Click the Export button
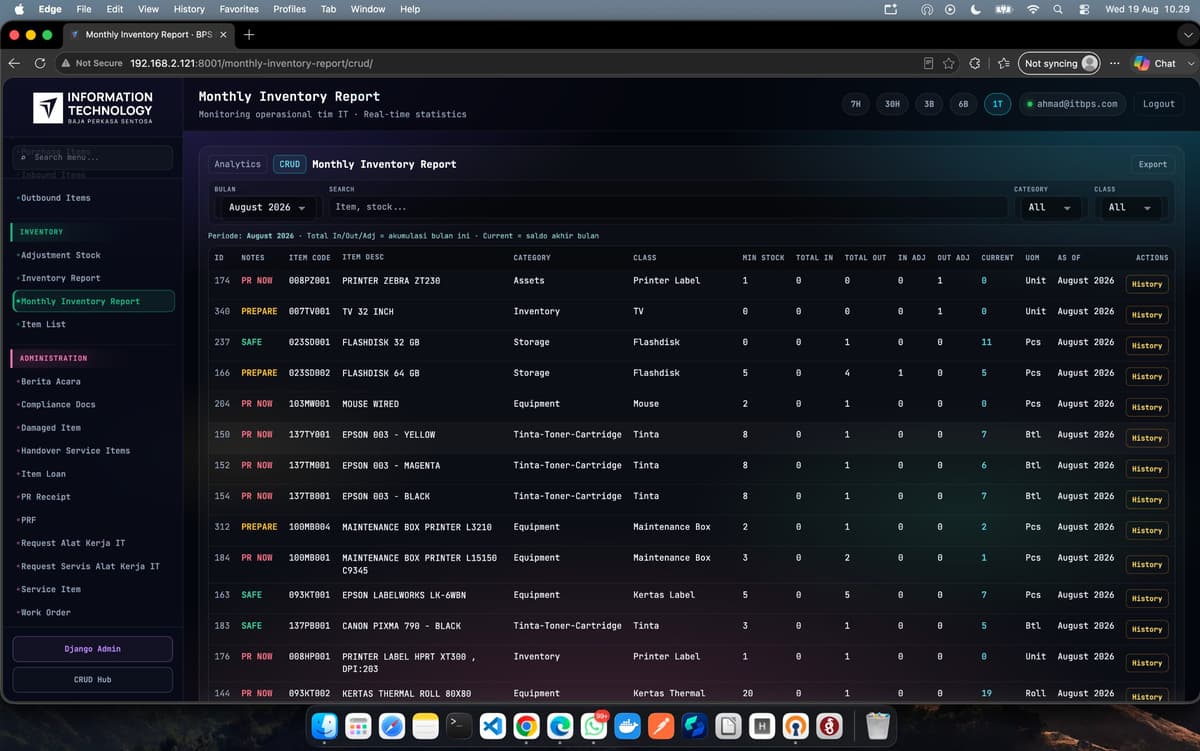This screenshot has height=751, width=1200. point(1152,164)
